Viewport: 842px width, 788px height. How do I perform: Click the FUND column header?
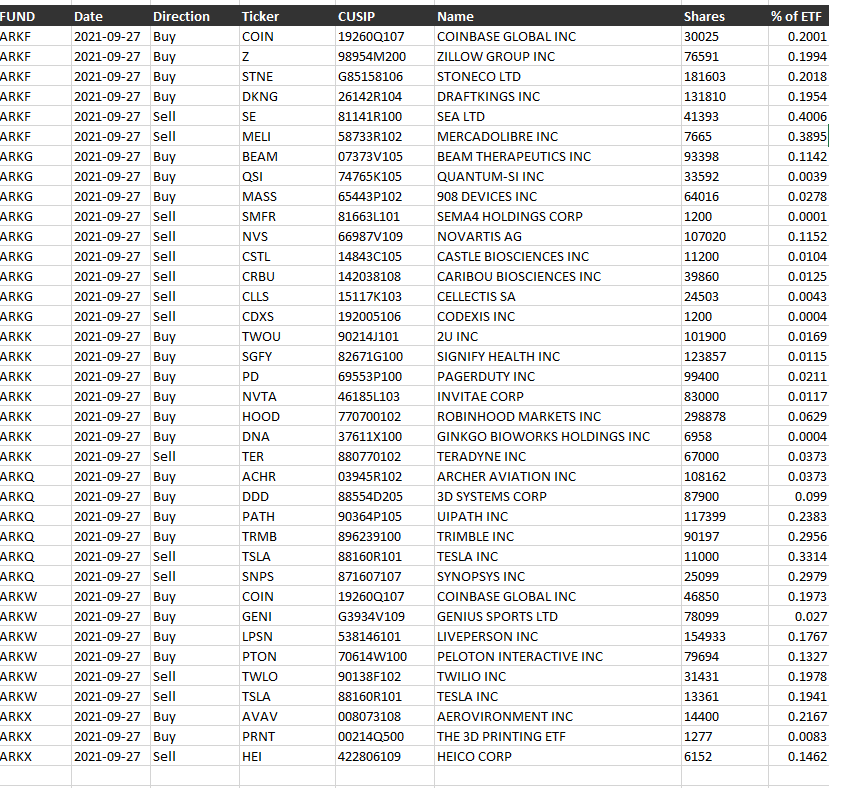(18, 16)
